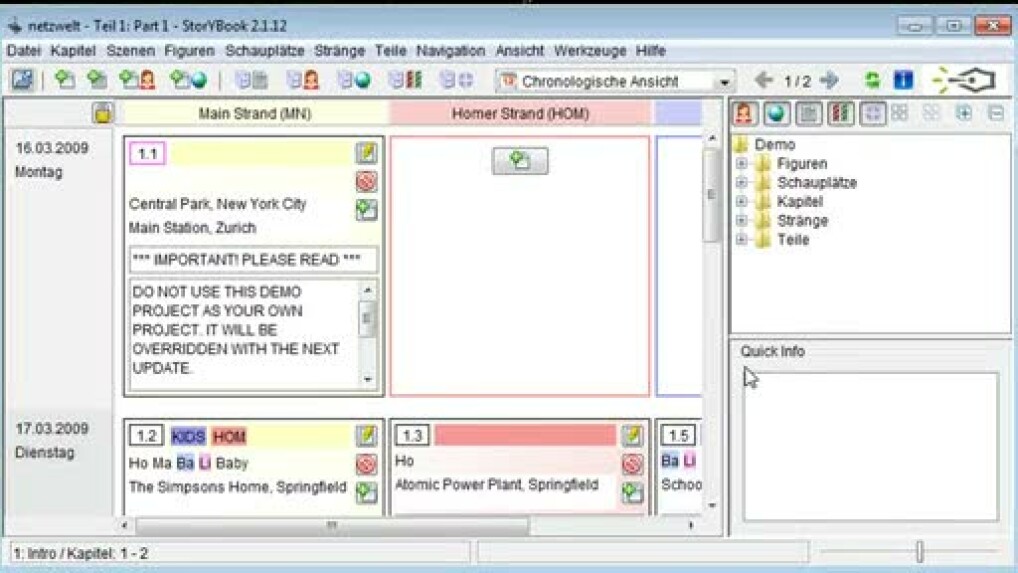Click the add scene button in Homer Strand

[x=519, y=160]
